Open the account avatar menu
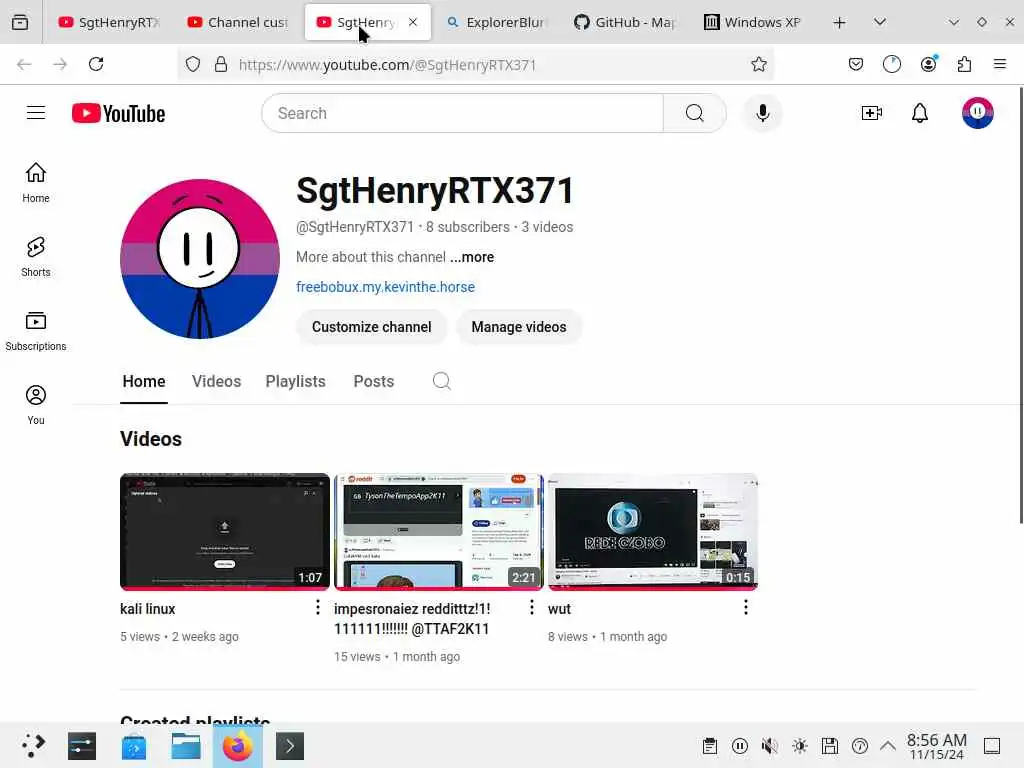Viewport: 1024px width, 768px height. (977, 113)
